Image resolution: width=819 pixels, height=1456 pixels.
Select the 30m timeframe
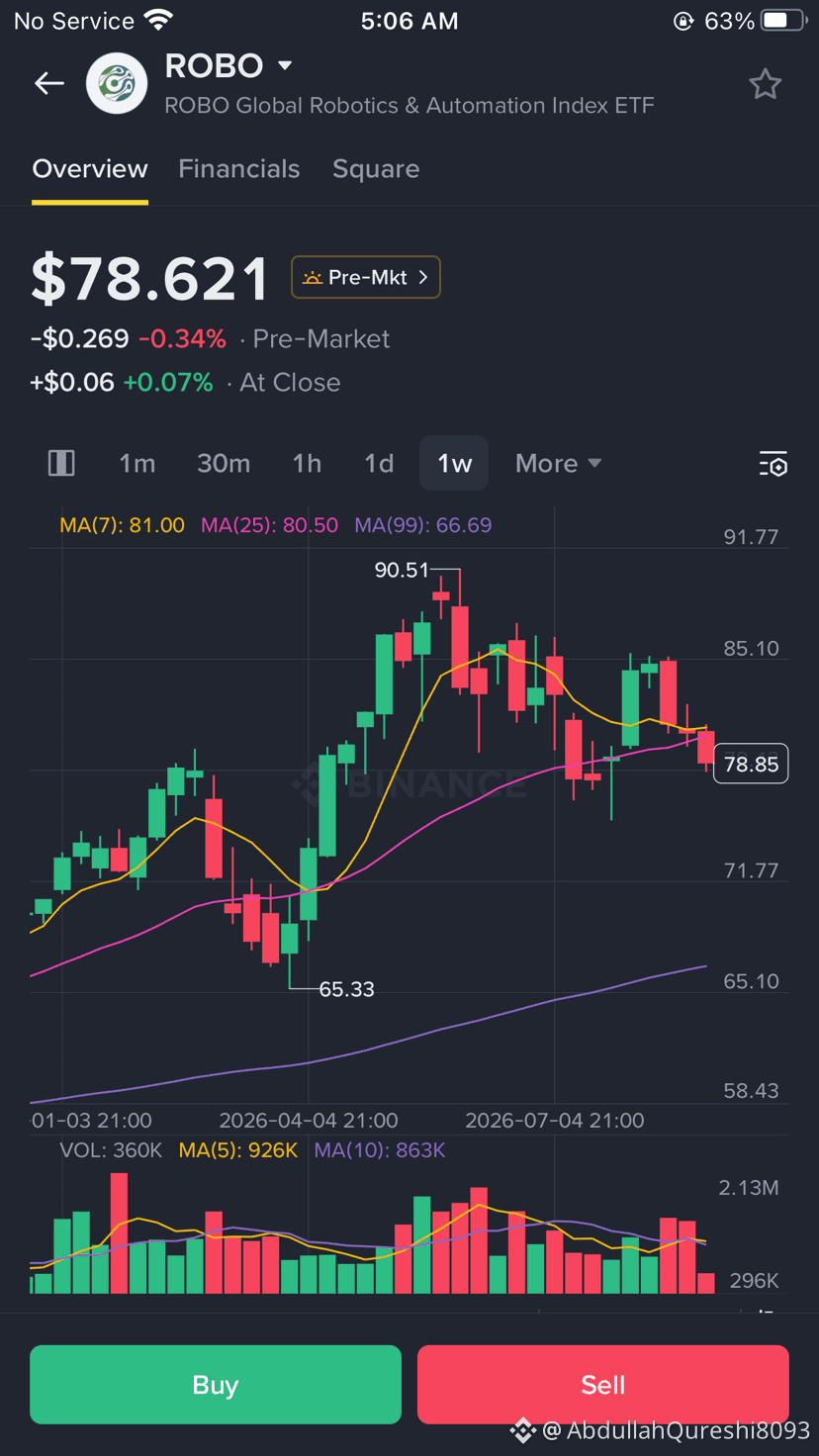pos(224,463)
